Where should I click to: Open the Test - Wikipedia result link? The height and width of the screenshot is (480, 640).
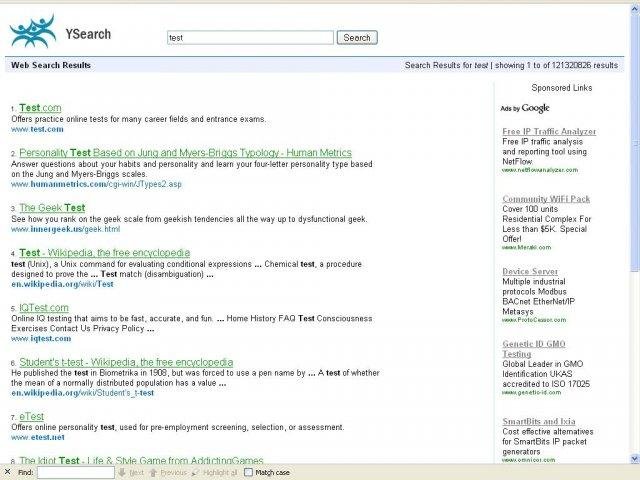(104, 253)
